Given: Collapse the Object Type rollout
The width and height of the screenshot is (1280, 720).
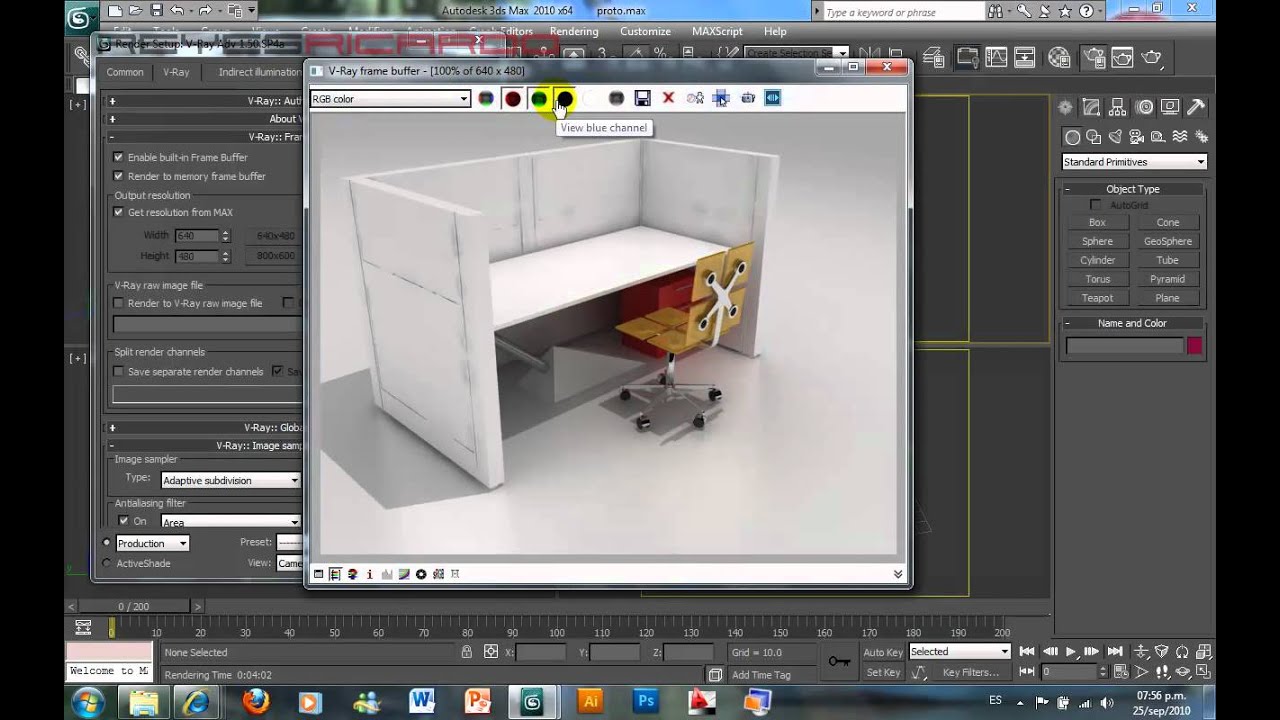Looking at the screenshot, I should (1133, 189).
